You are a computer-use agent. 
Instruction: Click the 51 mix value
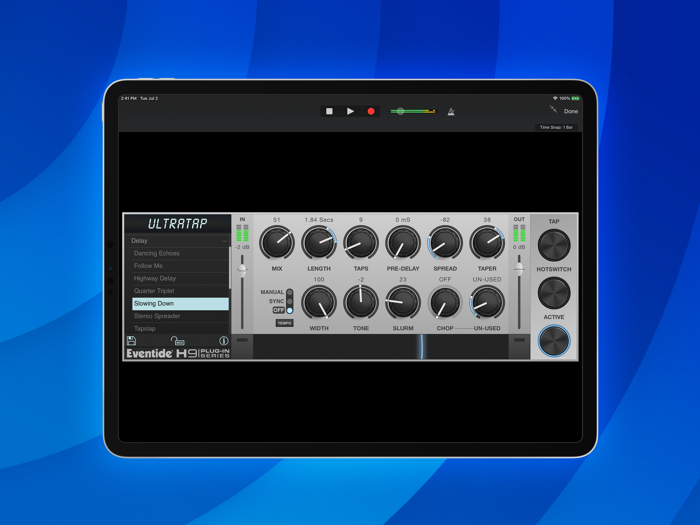coord(277,220)
